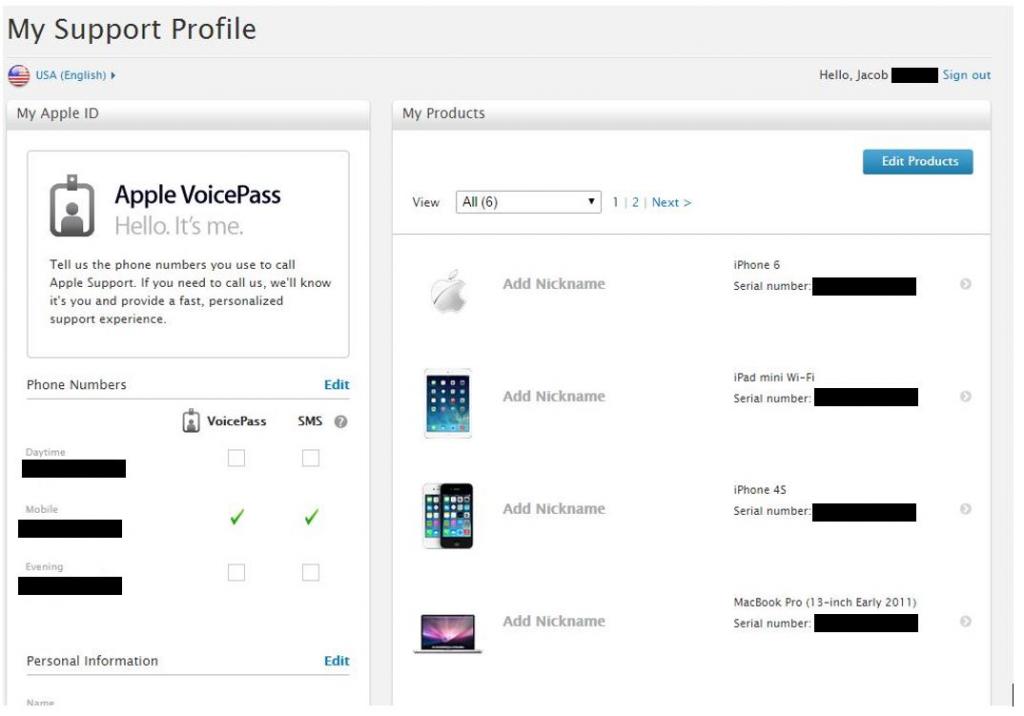Click the VoicePass column badge icon

[191, 421]
